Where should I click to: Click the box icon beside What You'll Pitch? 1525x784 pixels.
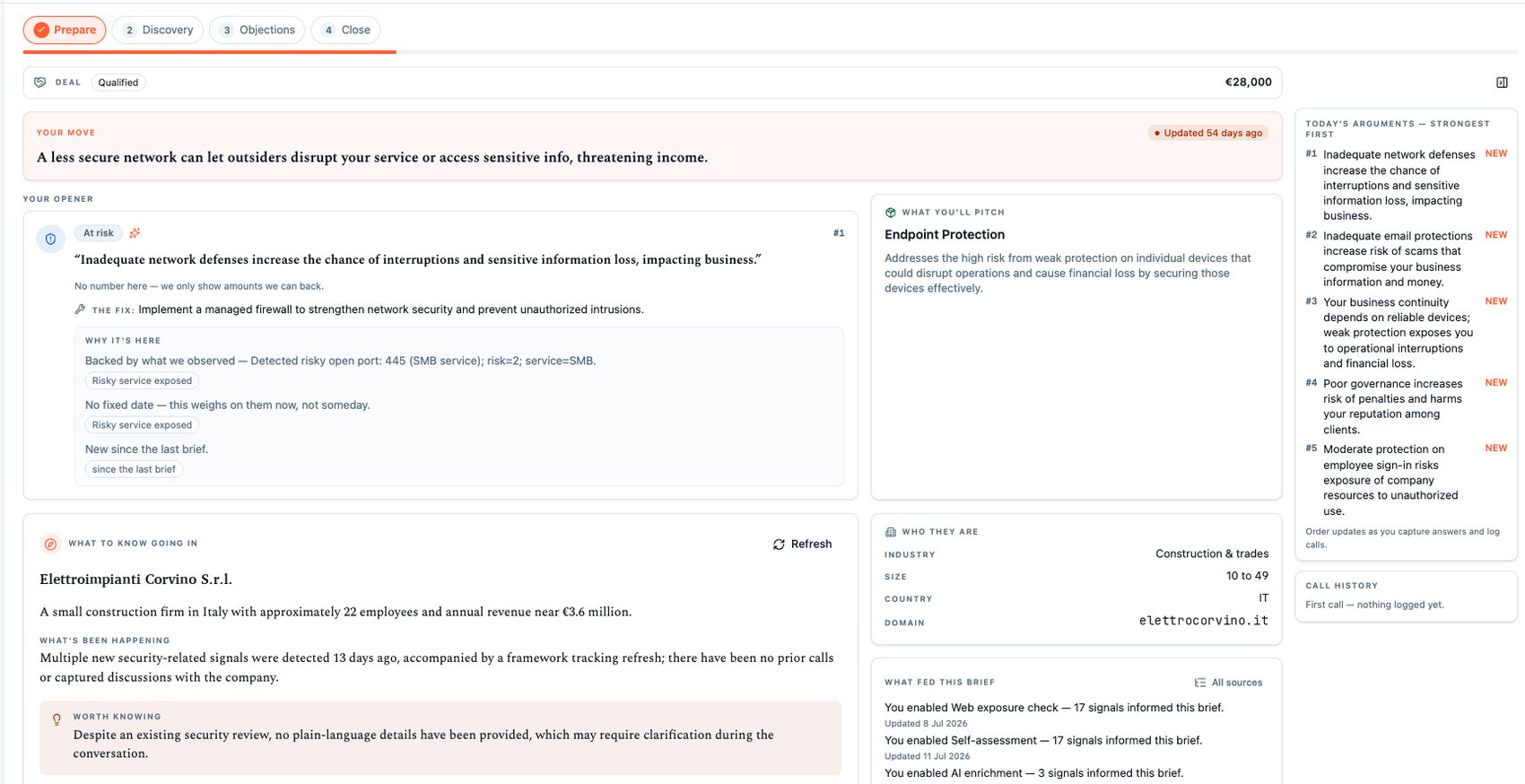point(891,213)
